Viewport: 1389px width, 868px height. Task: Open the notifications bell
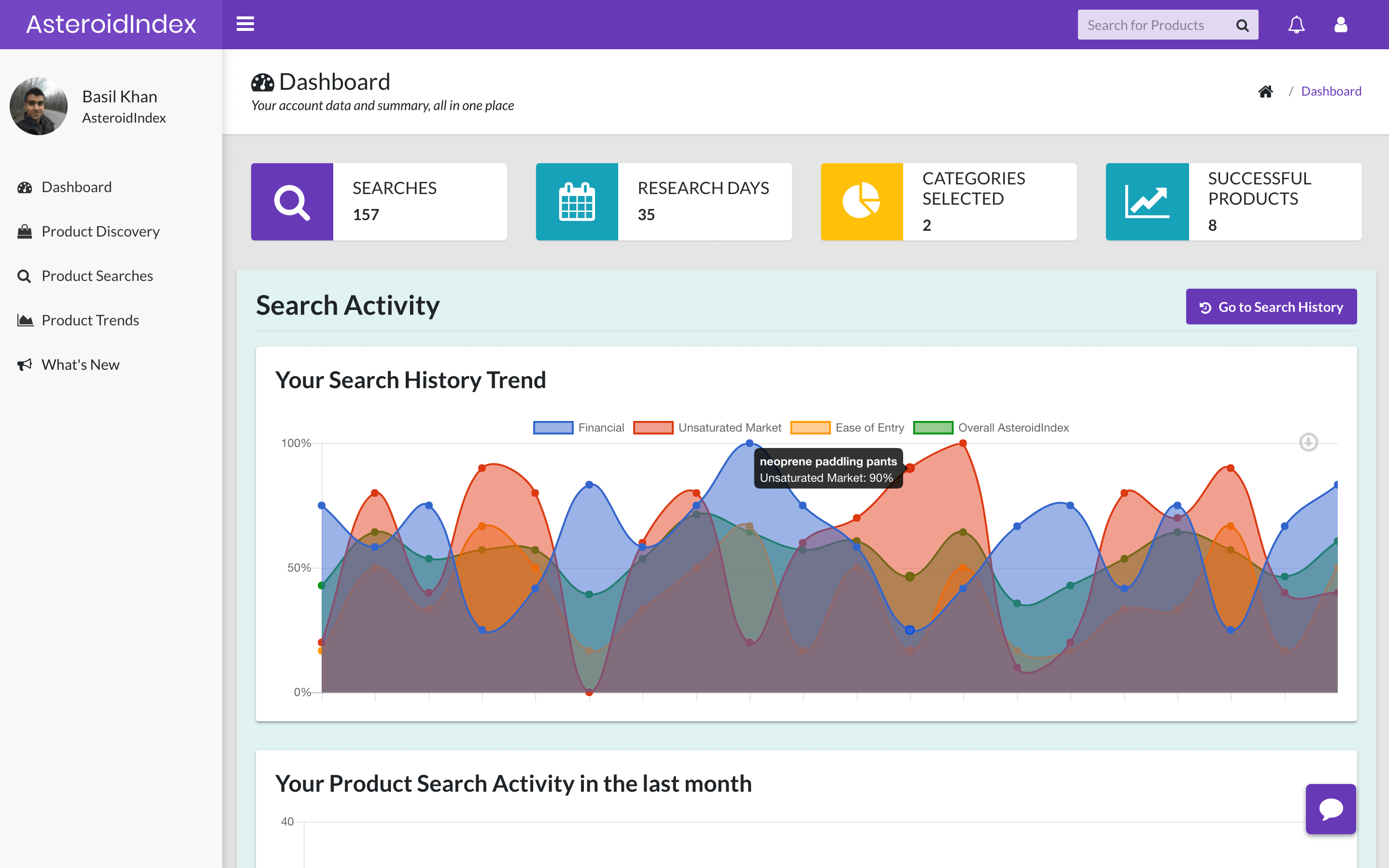[1297, 25]
